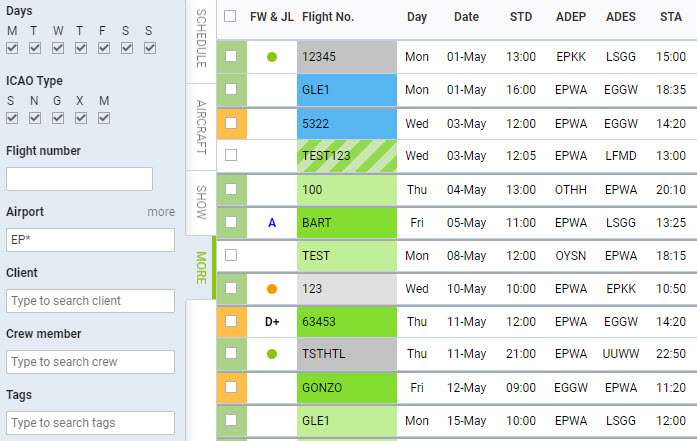The image size is (697, 441).
Task: Click 12-May date in GONZO row
Action: (466, 388)
